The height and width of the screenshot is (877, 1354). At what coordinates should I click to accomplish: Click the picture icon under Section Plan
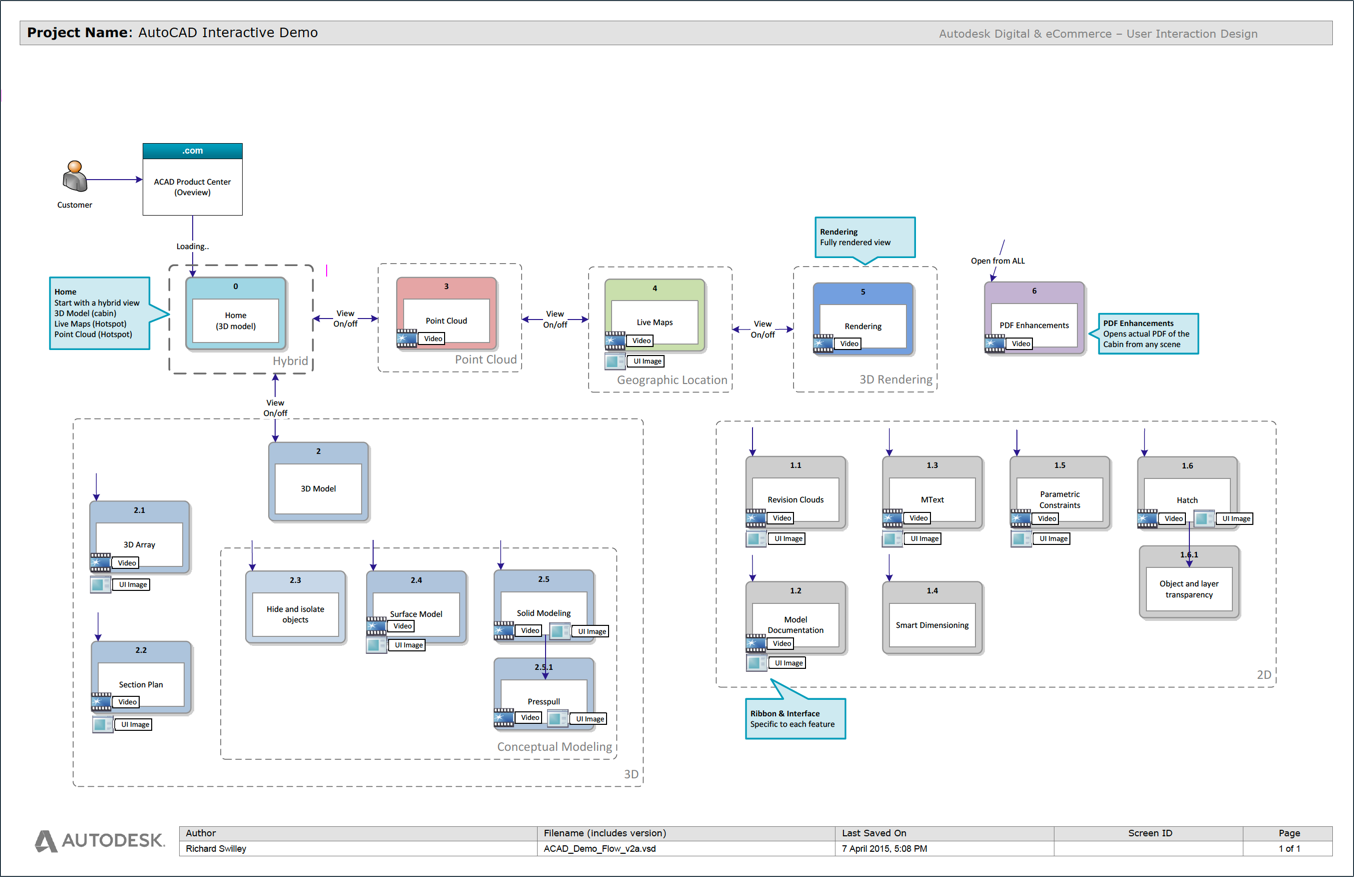click(102, 724)
